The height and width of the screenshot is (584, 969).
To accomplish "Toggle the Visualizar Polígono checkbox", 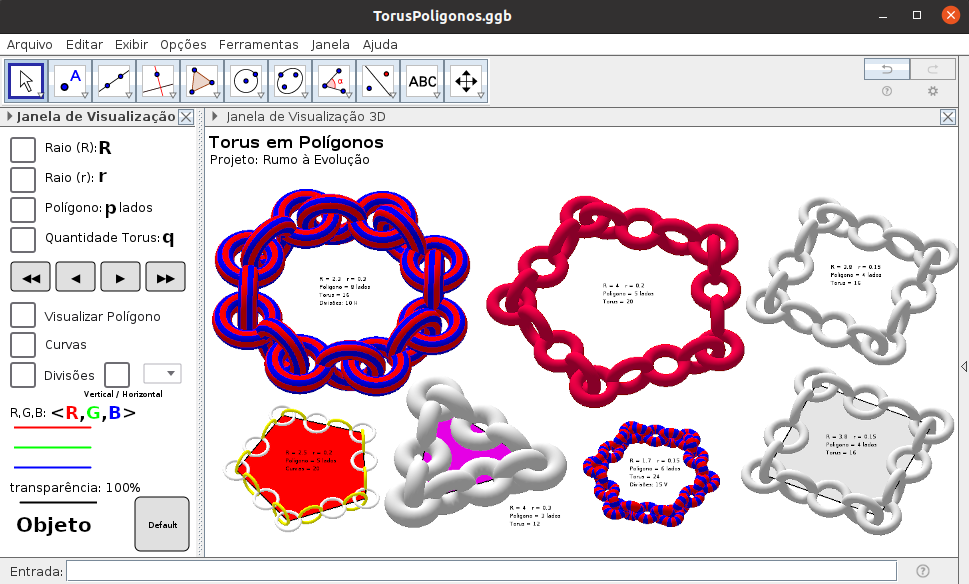I will (23, 315).
